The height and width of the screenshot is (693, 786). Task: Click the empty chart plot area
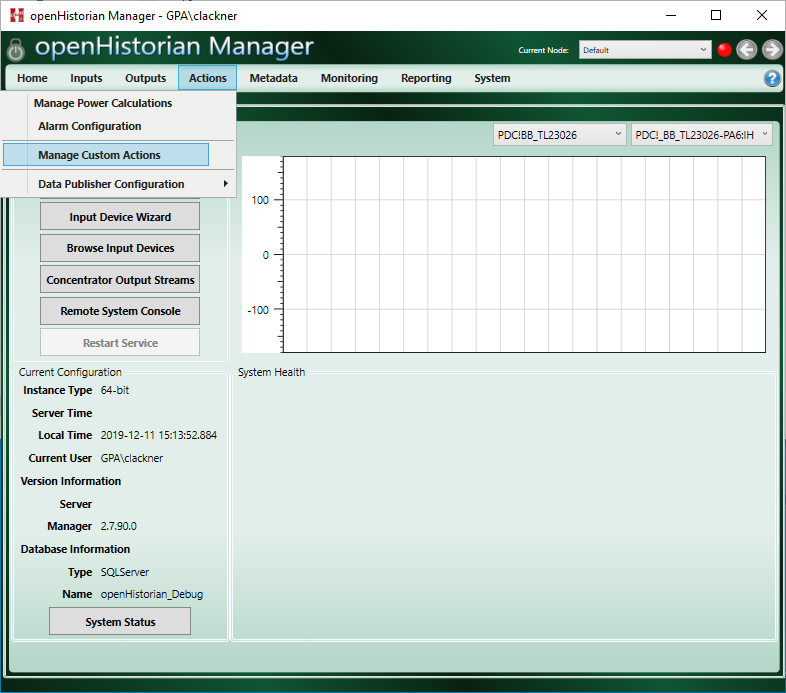[x=524, y=254]
